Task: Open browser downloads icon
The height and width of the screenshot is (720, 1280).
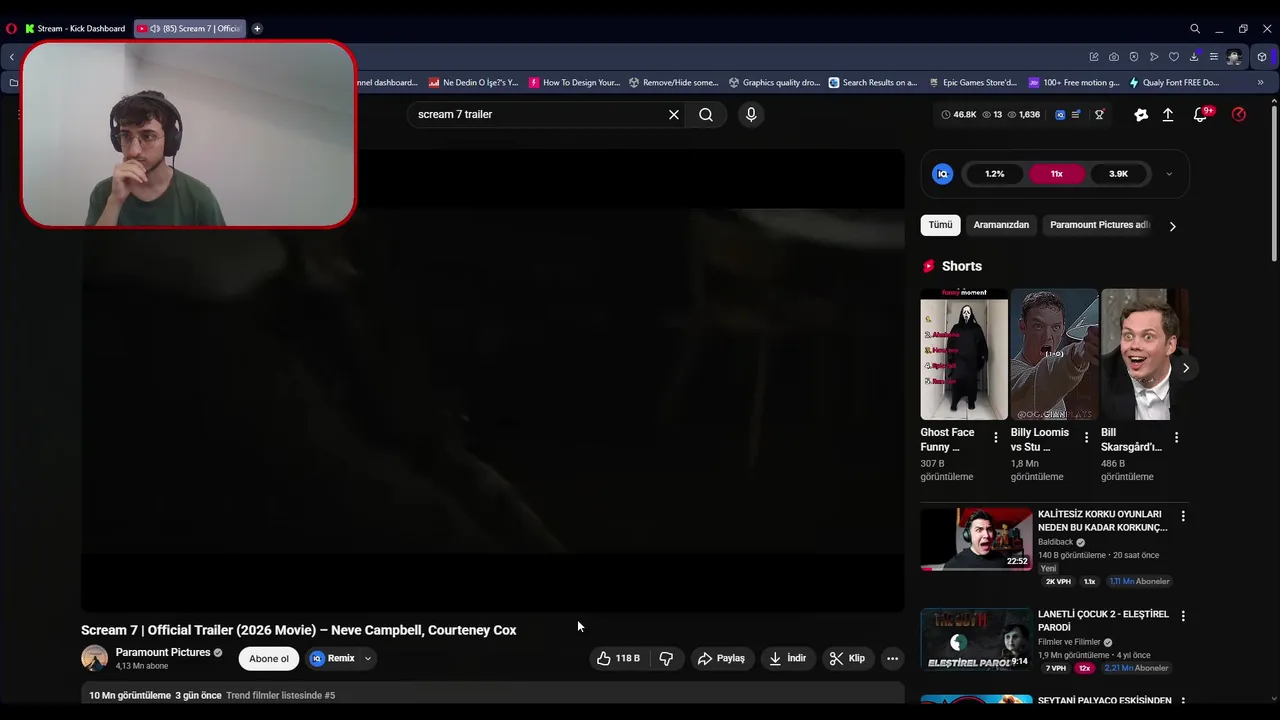Action: 1194,57
